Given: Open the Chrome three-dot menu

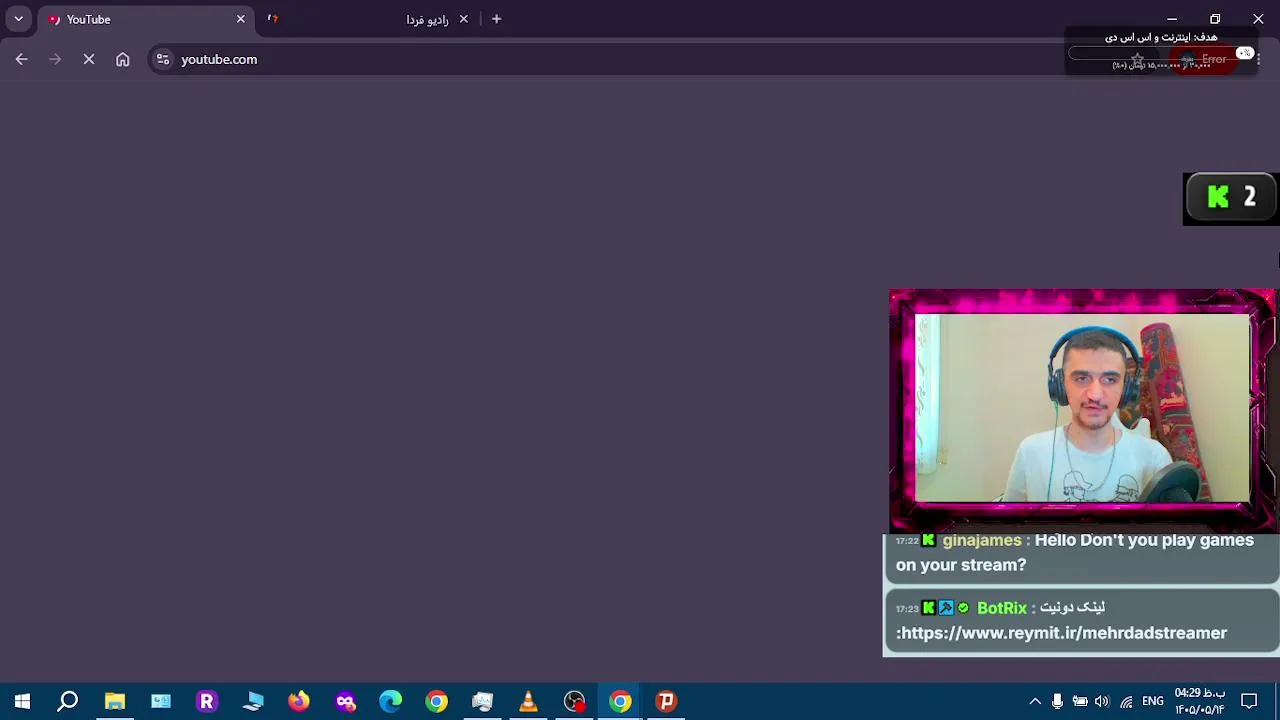Looking at the screenshot, I should click(1258, 59).
